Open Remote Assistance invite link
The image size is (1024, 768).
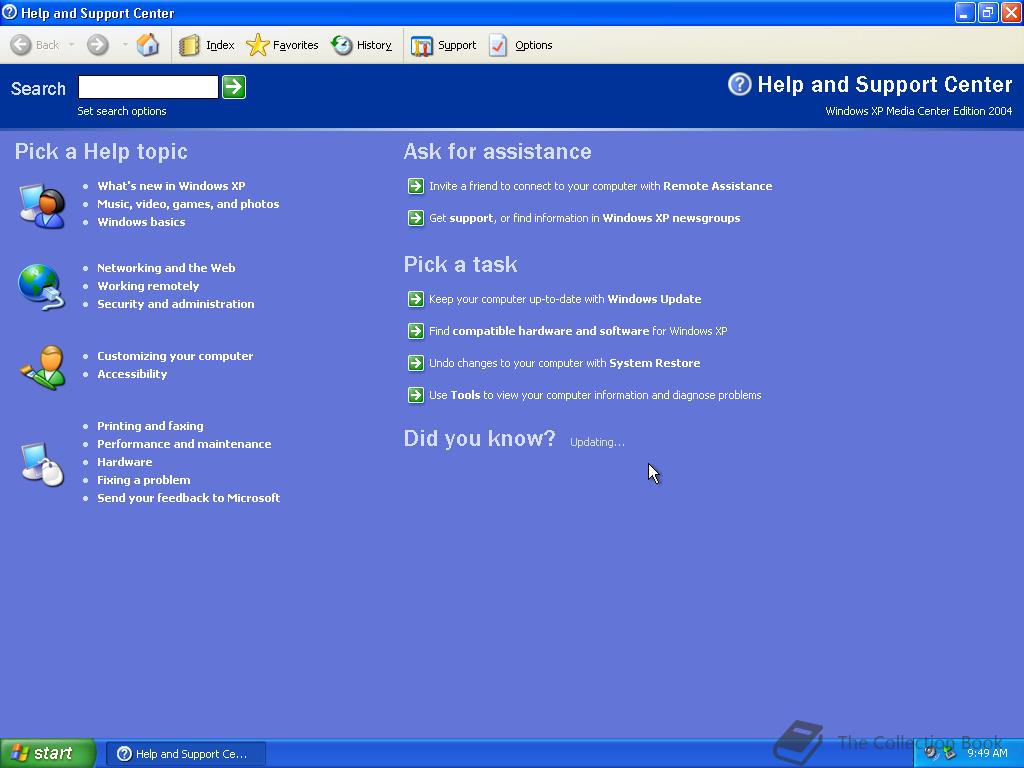pos(600,186)
